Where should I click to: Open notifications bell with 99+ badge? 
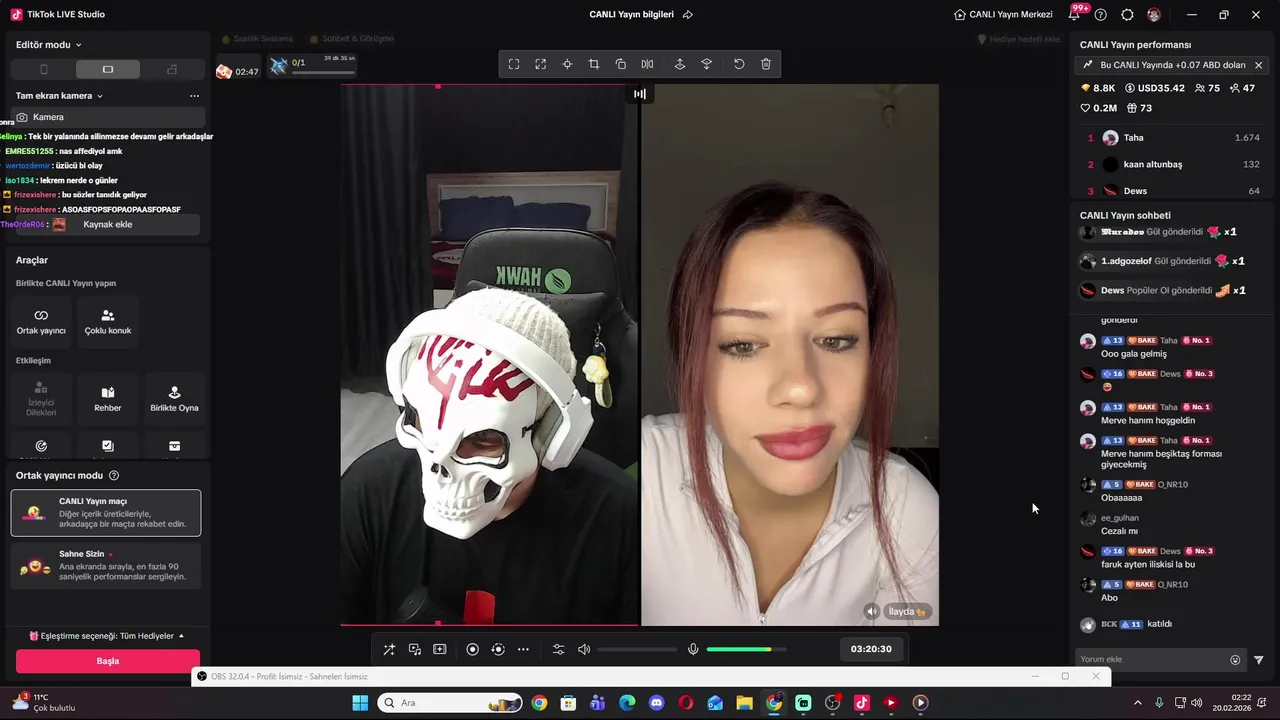[1075, 14]
